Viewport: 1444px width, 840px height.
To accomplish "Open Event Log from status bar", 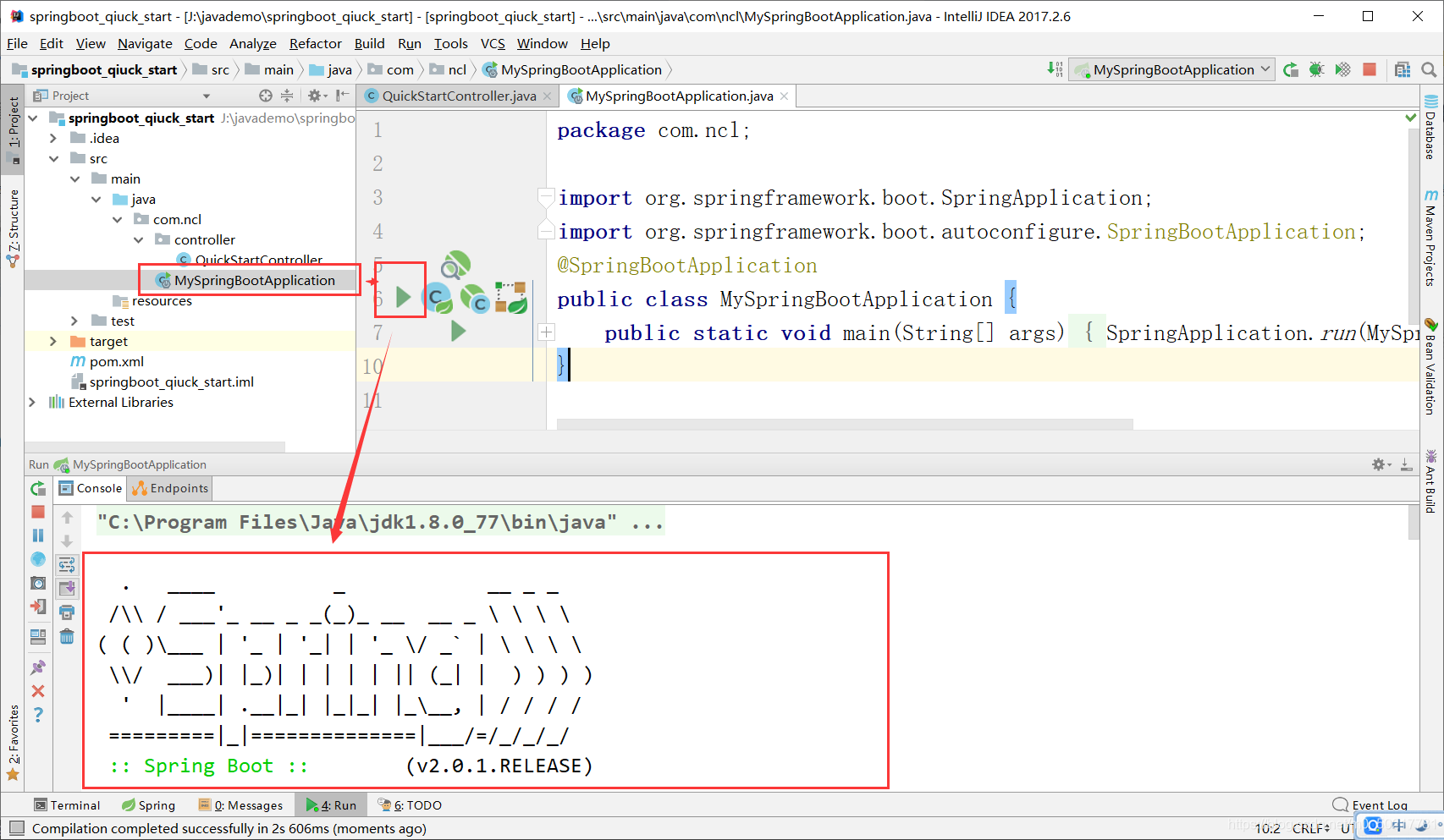I will pos(1370,804).
